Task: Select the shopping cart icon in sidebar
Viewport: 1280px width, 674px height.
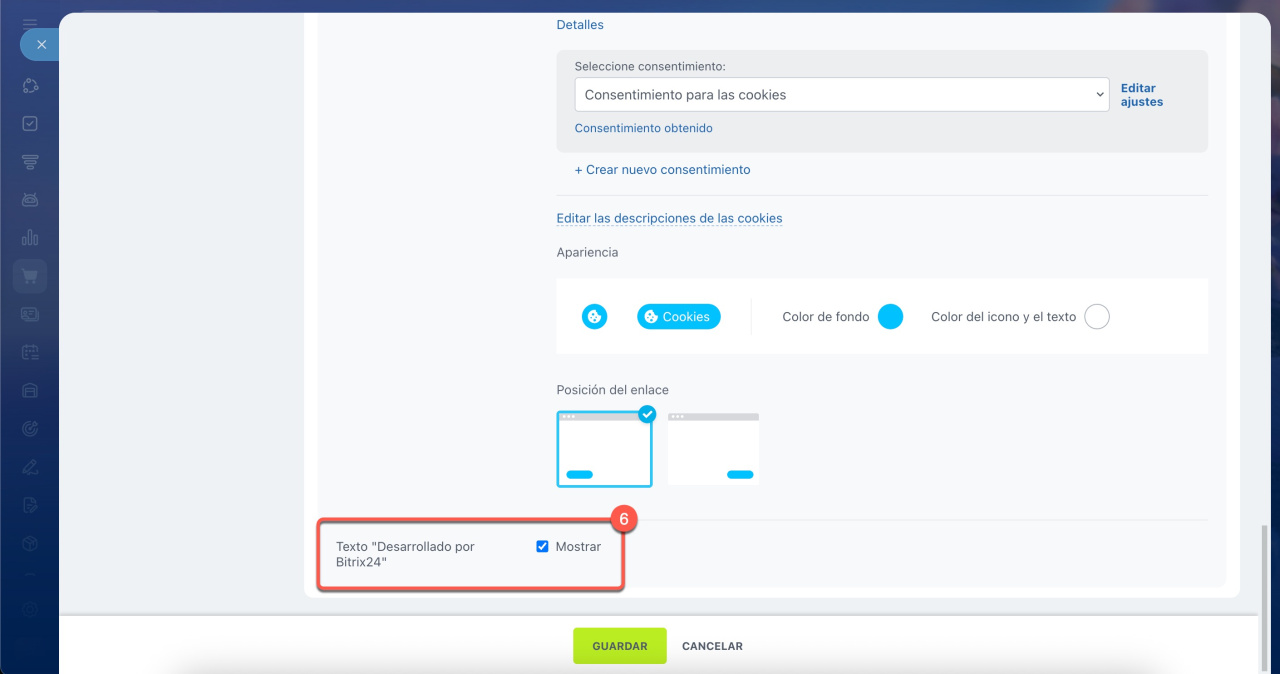Action: [30, 277]
